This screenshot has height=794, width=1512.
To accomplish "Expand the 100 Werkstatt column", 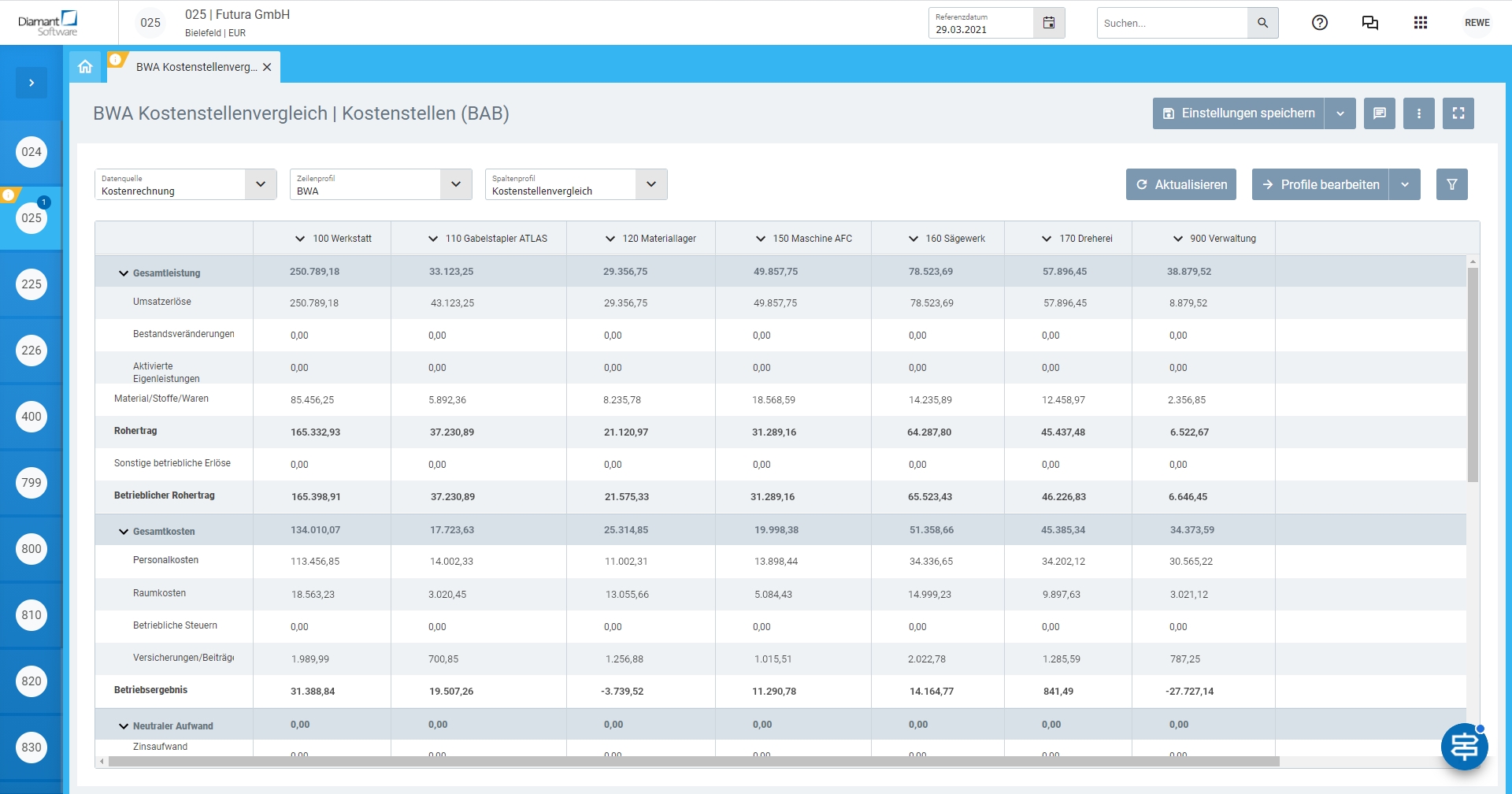I will [300, 239].
